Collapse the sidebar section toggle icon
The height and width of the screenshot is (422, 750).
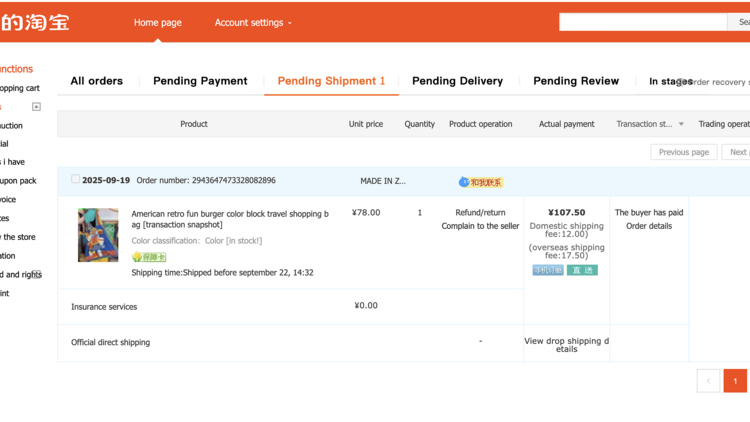point(36,107)
